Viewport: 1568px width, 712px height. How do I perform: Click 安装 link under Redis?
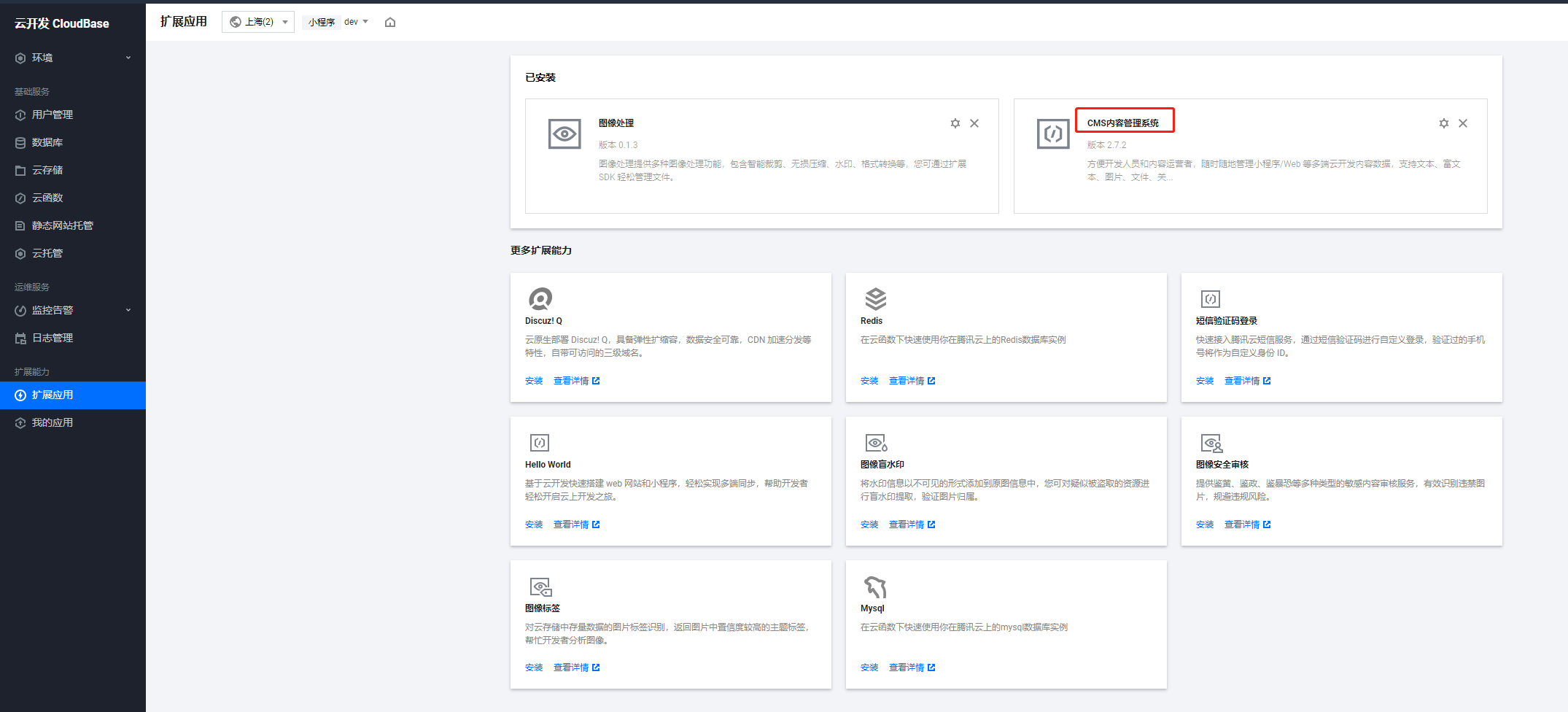tap(869, 381)
